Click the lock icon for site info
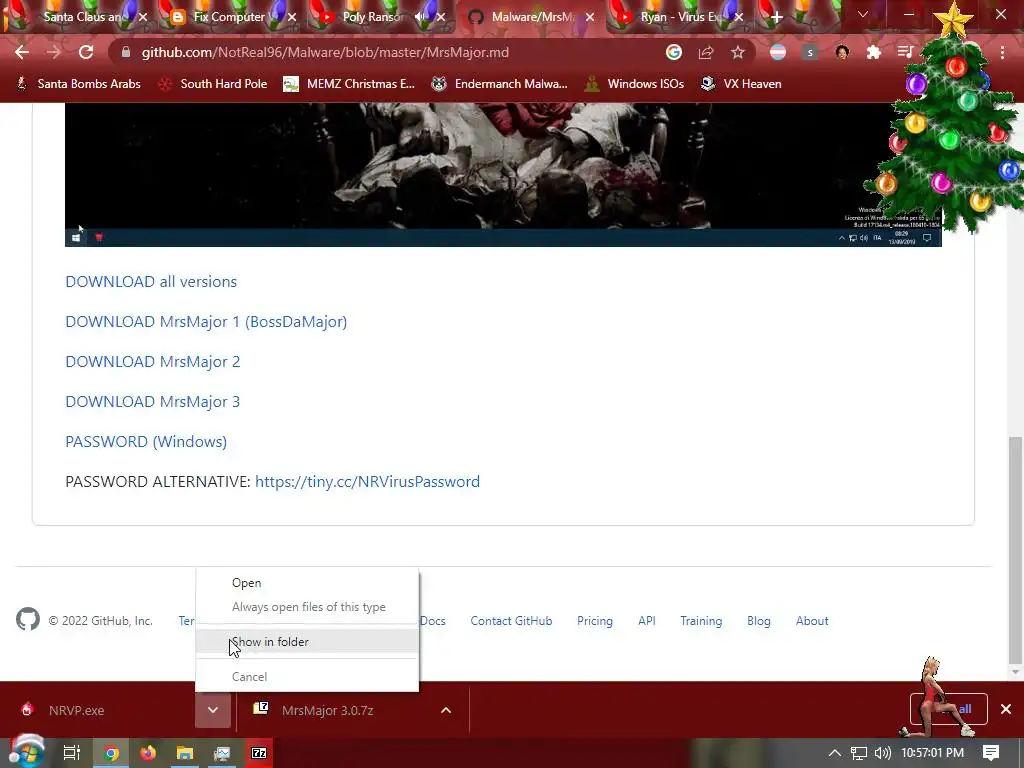Viewport: 1024px width, 768px height. pos(126,52)
